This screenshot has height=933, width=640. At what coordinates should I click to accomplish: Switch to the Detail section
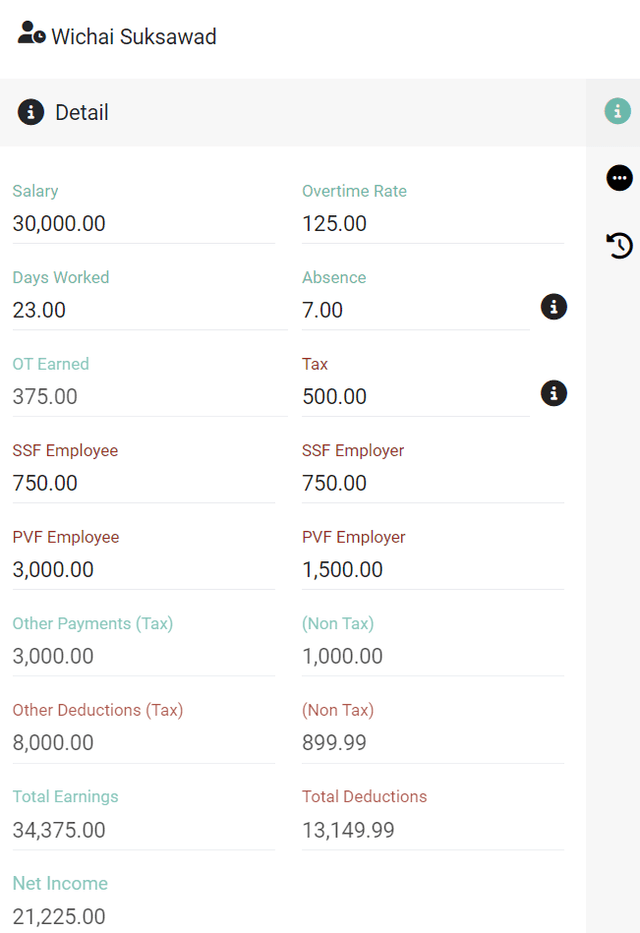[x=80, y=112]
